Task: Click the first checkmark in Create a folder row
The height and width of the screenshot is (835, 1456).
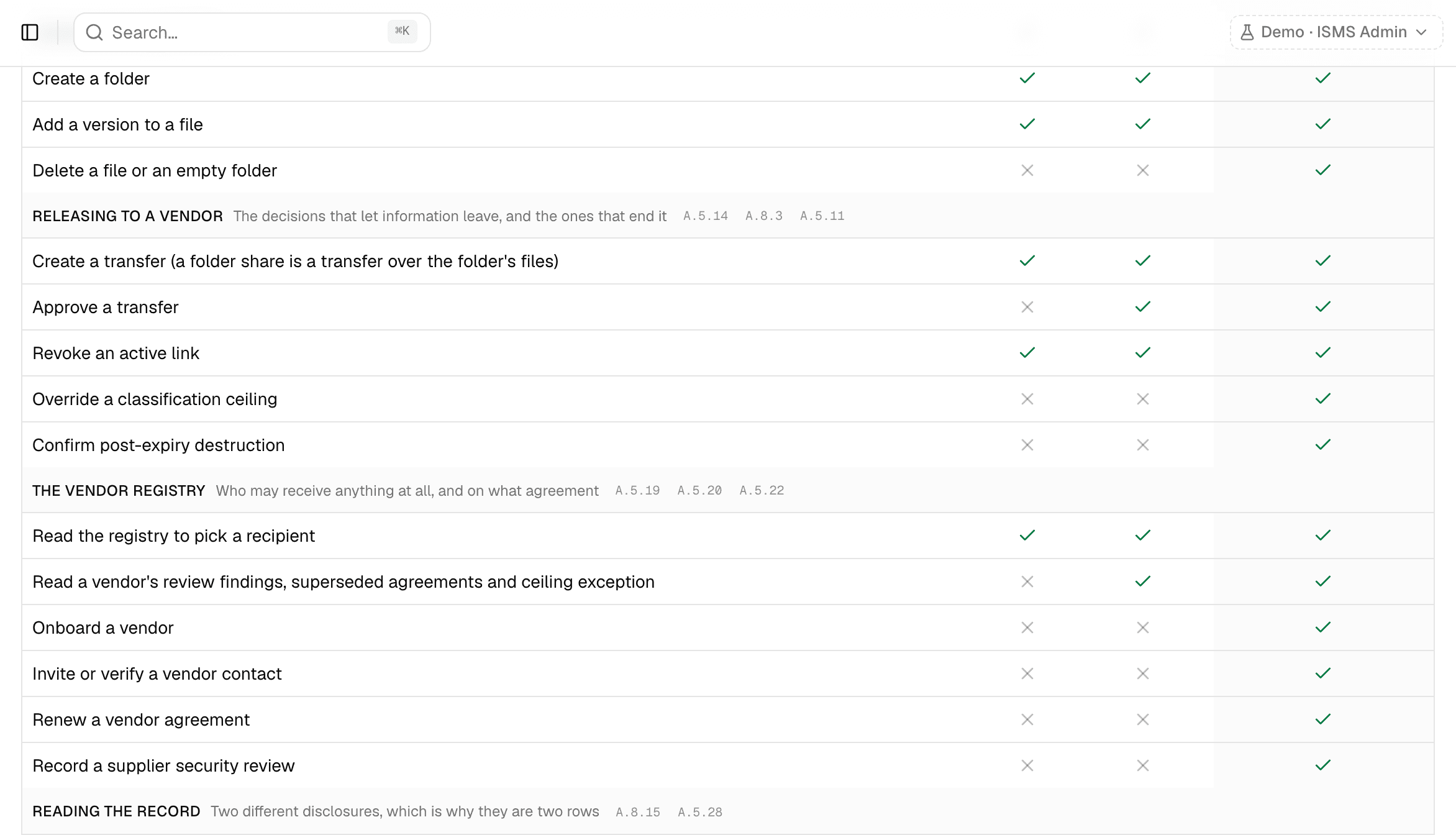Action: pyautogui.click(x=1027, y=78)
